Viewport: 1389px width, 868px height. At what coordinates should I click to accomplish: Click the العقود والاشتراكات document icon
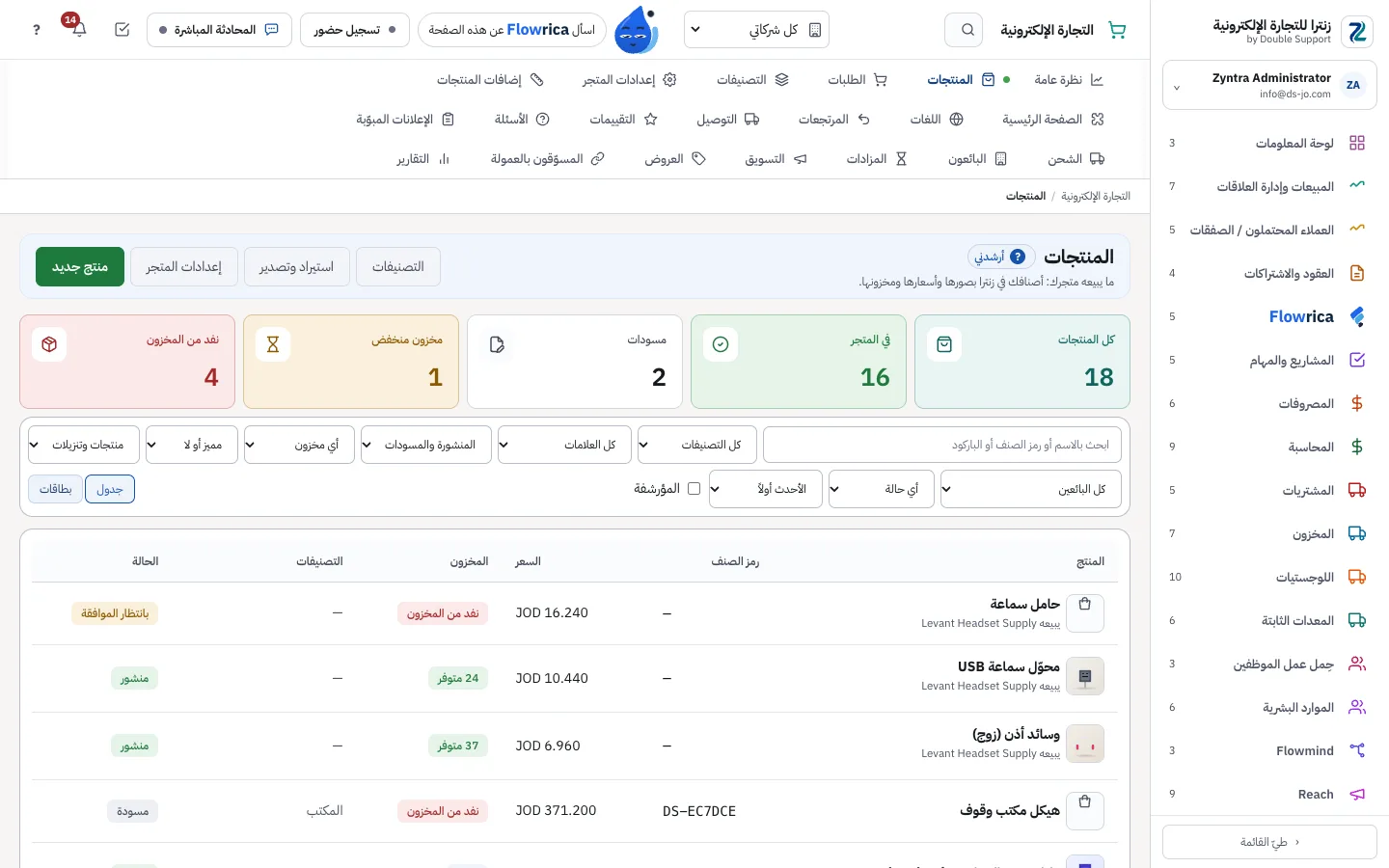[x=1357, y=273]
